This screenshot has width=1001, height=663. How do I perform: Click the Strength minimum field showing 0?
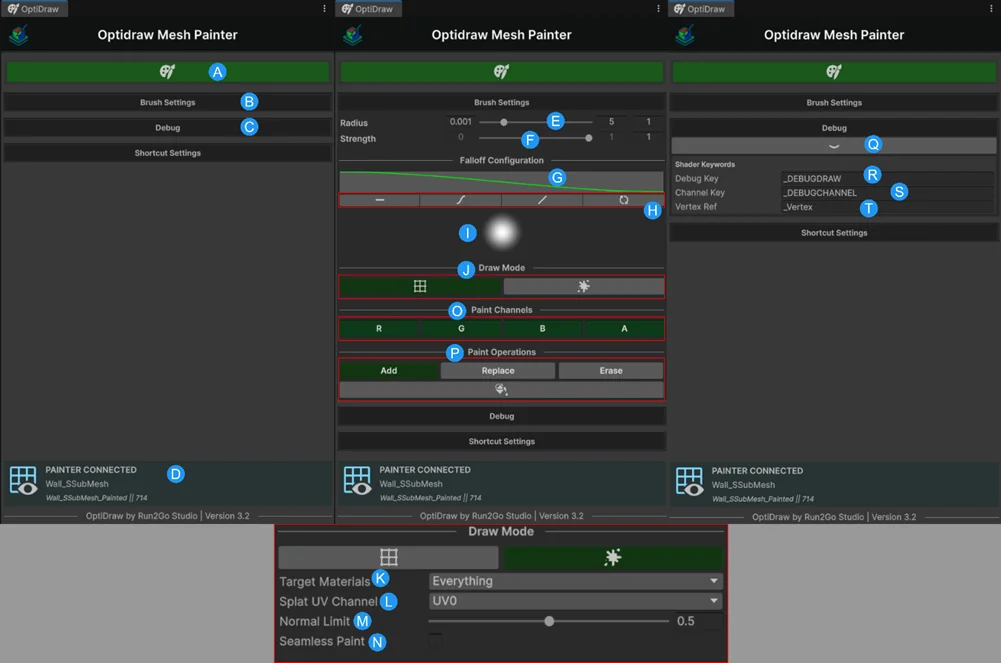460,137
